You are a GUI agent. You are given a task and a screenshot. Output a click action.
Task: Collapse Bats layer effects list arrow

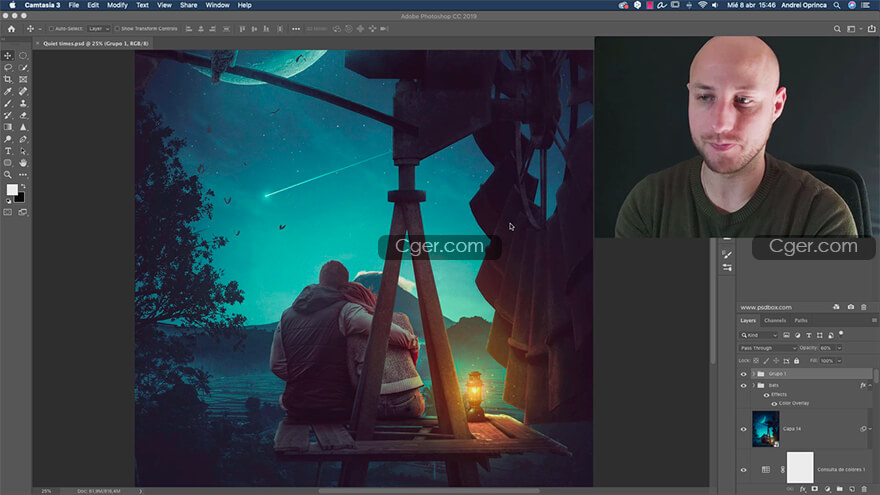pos(870,386)
